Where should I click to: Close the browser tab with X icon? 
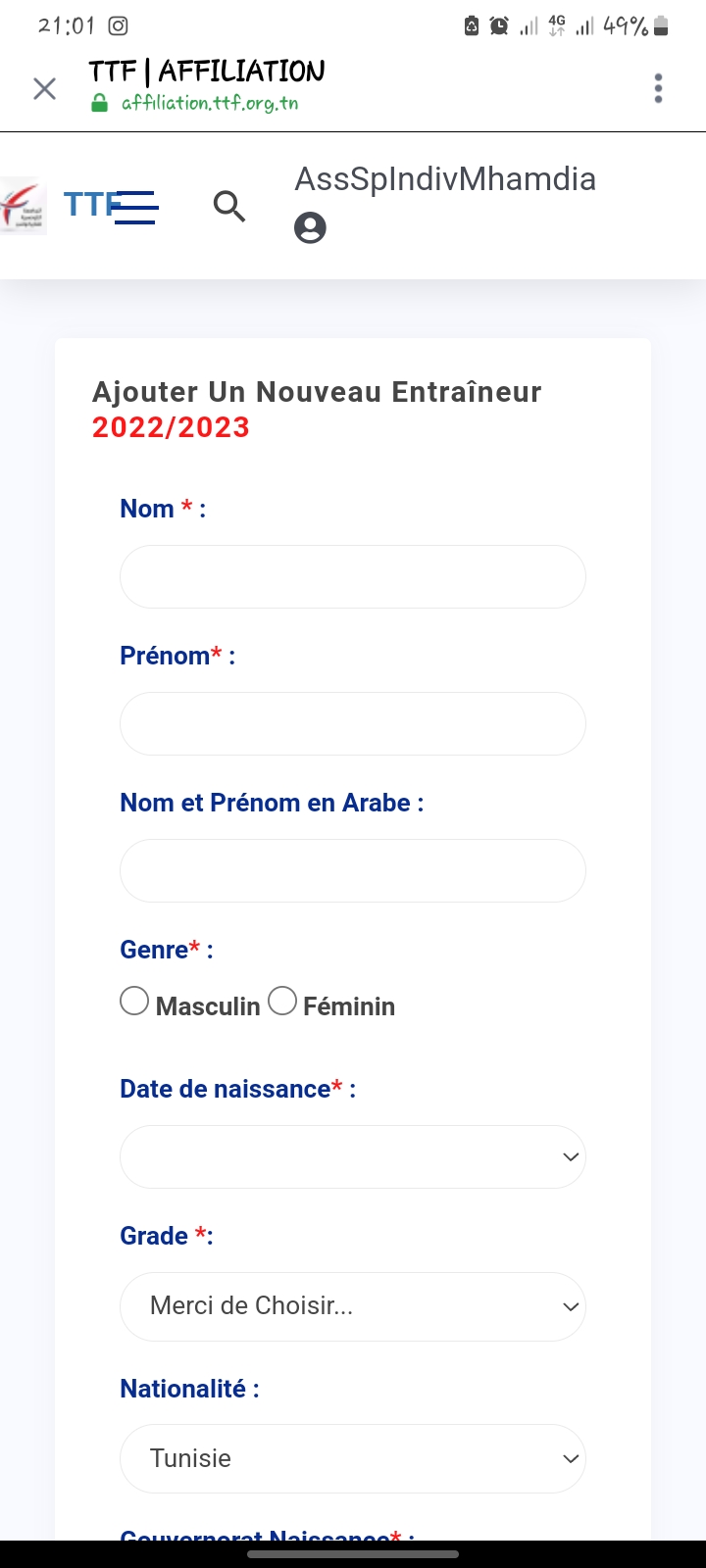[x=44, y=89]
